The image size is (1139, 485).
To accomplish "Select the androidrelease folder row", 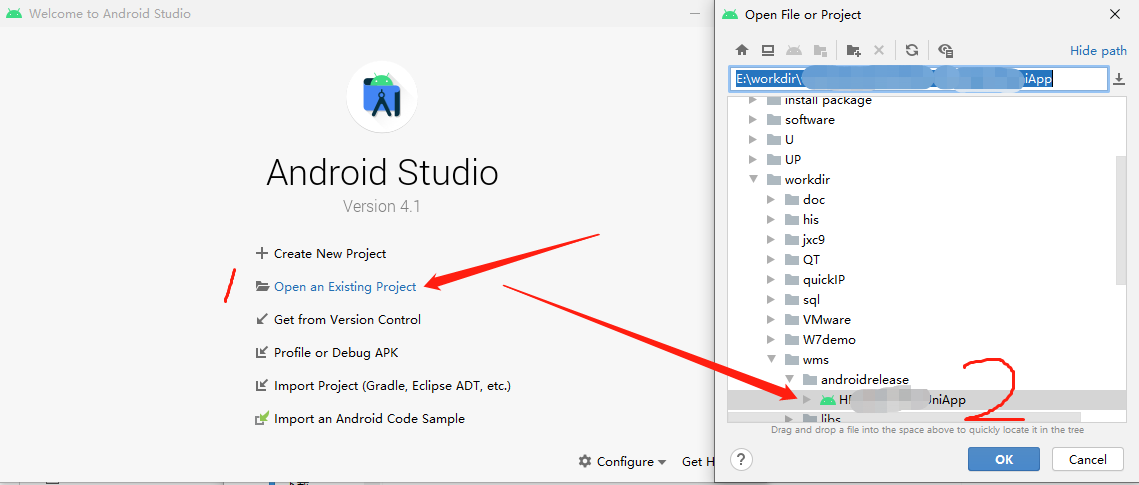I will click(x=922, y=380).
